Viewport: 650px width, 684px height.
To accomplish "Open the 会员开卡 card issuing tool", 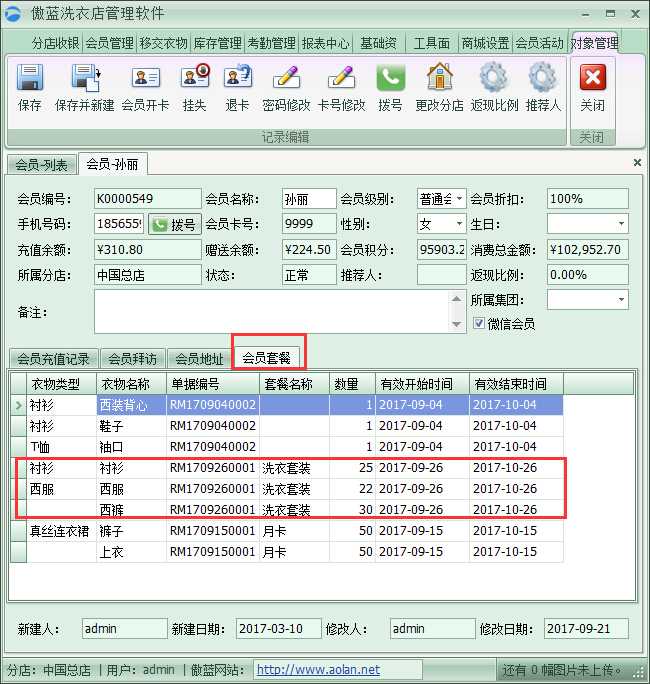I will click(x=145, y=79).
